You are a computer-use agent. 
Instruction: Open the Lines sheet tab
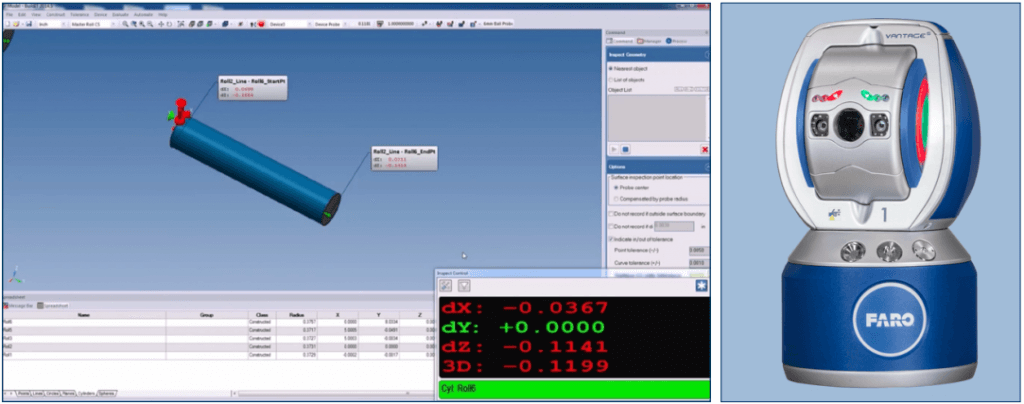click(37, 394)
